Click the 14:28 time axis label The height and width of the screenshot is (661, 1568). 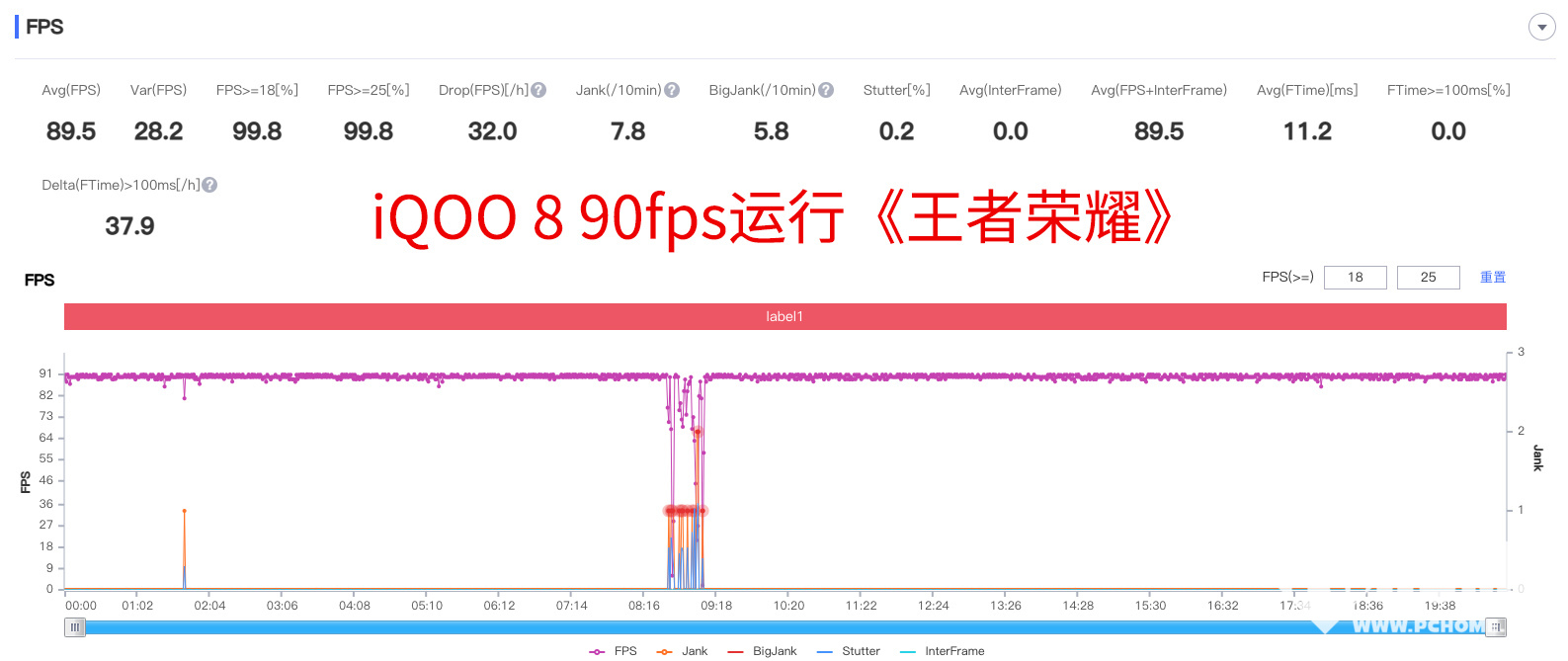click(1078, 606)
